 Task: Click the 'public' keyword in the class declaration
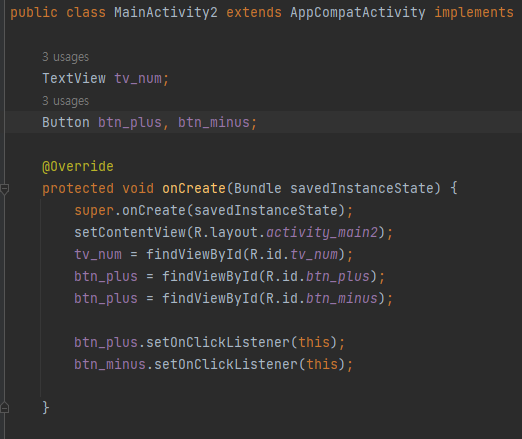34,13
